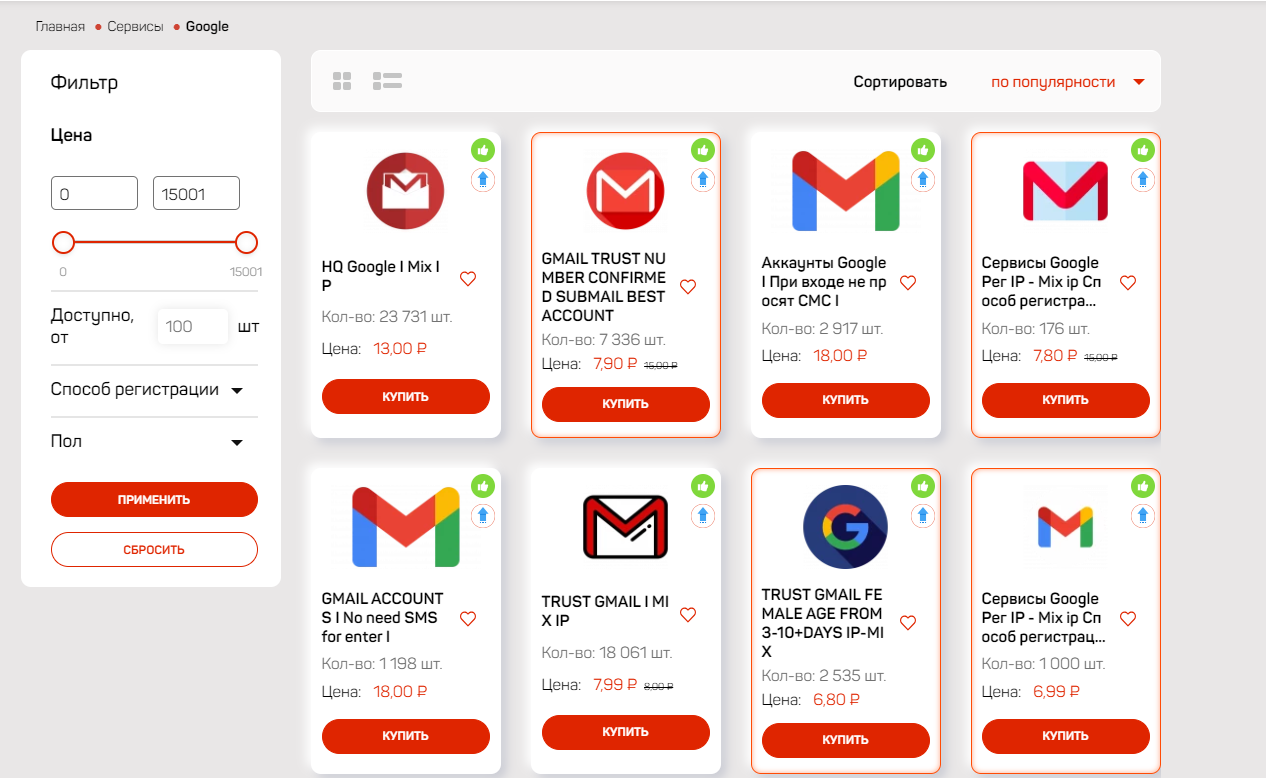Buy HQ Google I Mix IP

(x=406, y=397)
